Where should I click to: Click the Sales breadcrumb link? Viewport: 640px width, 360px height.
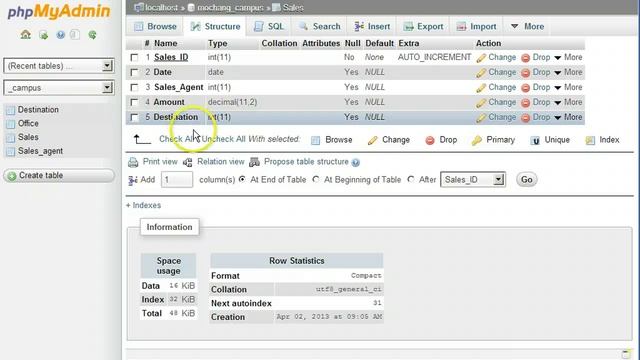pos(293,7)
